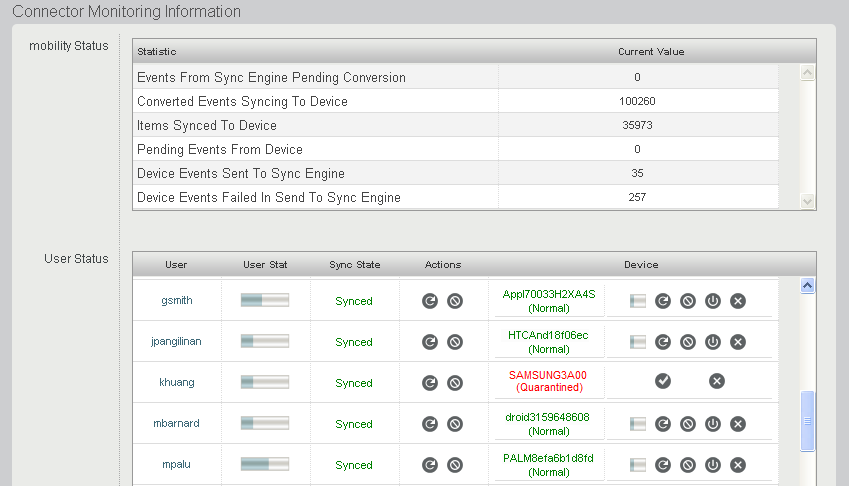Screen dimensions: 849x486
Task: Click the block icon for user jpangilinan
Action: (455, 342)
